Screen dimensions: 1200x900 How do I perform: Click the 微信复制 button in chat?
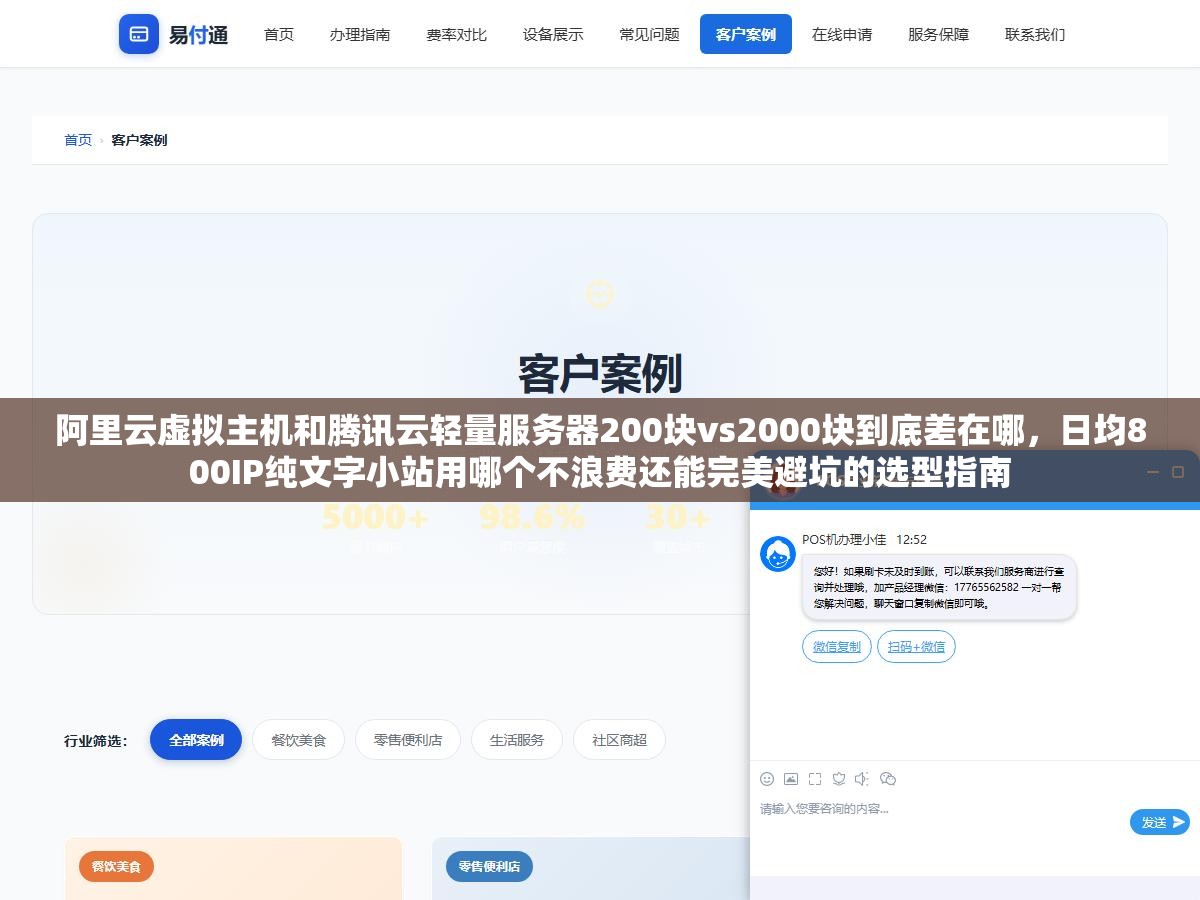pyautogui.click(x=837, y=647)
